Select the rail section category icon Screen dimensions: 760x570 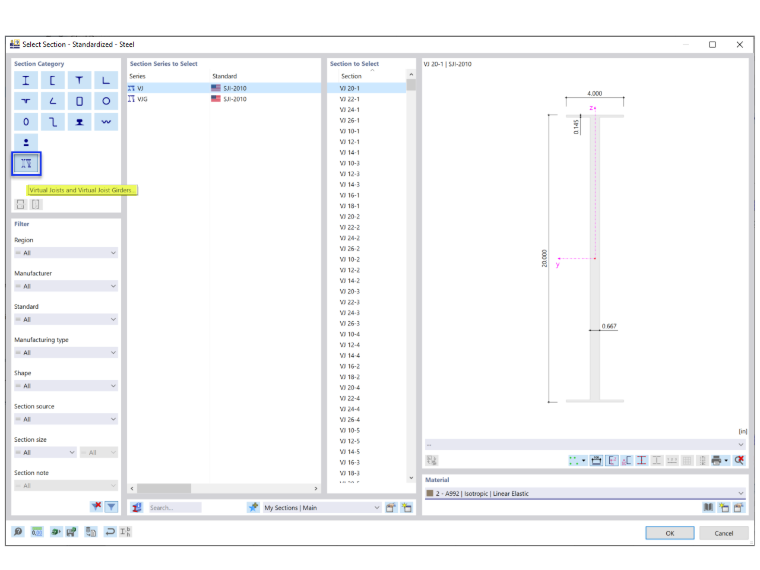tap(79, 122)
